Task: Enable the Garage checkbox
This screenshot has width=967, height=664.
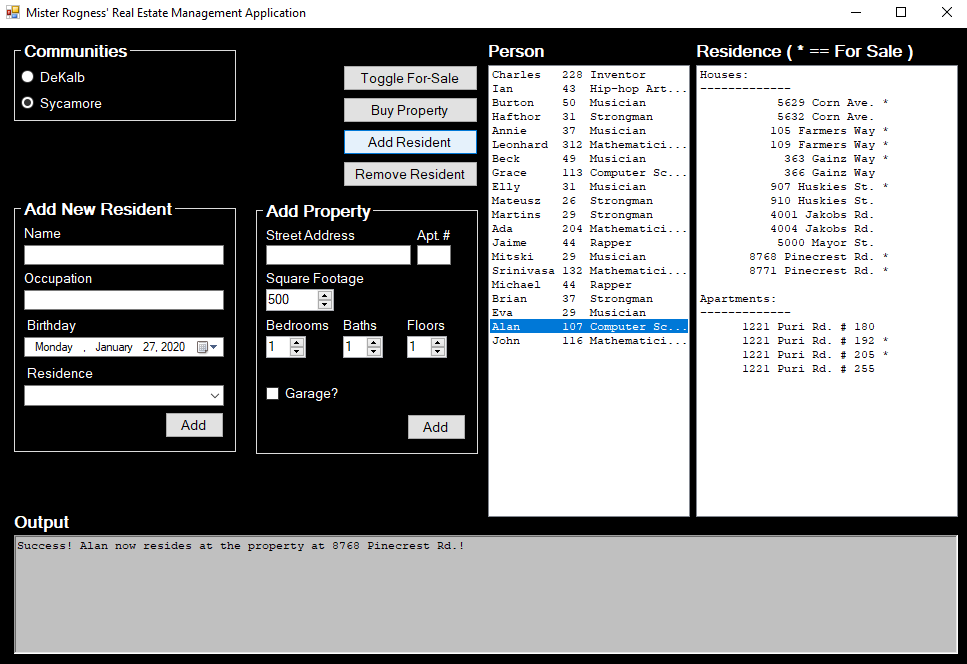Action: coord(273,394)
